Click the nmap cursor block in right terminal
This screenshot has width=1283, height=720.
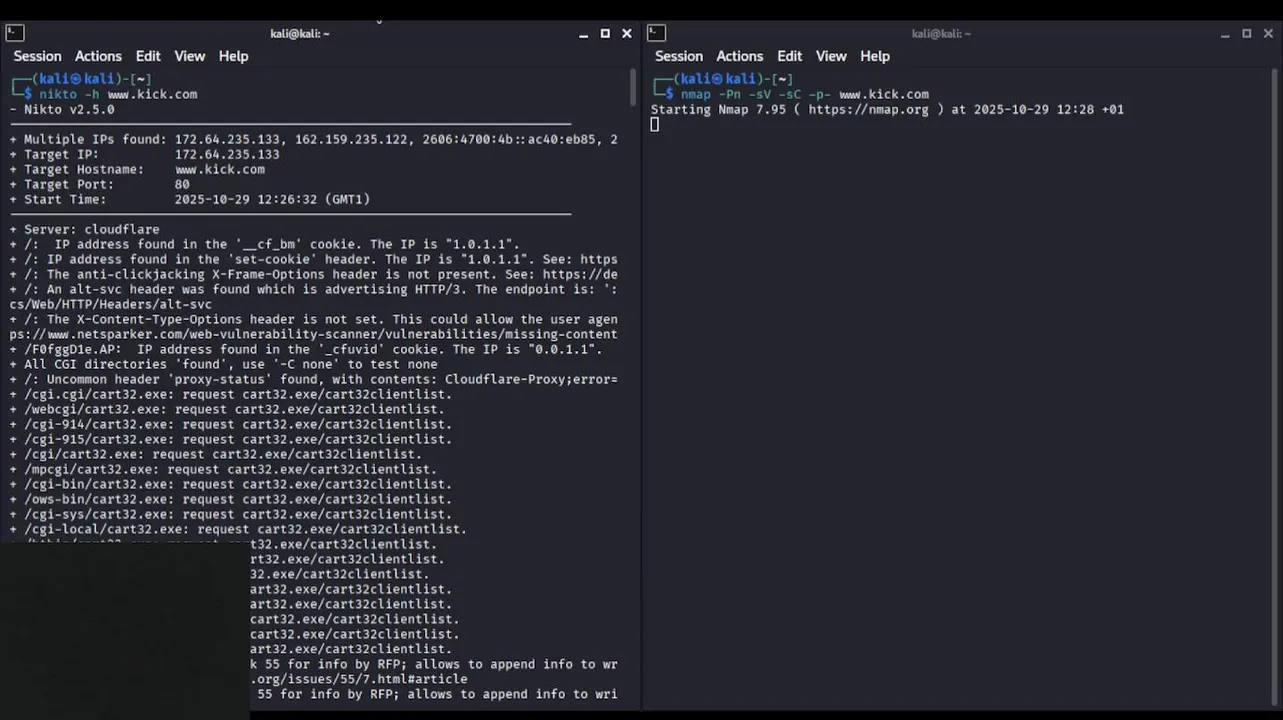tap(655, 124)
